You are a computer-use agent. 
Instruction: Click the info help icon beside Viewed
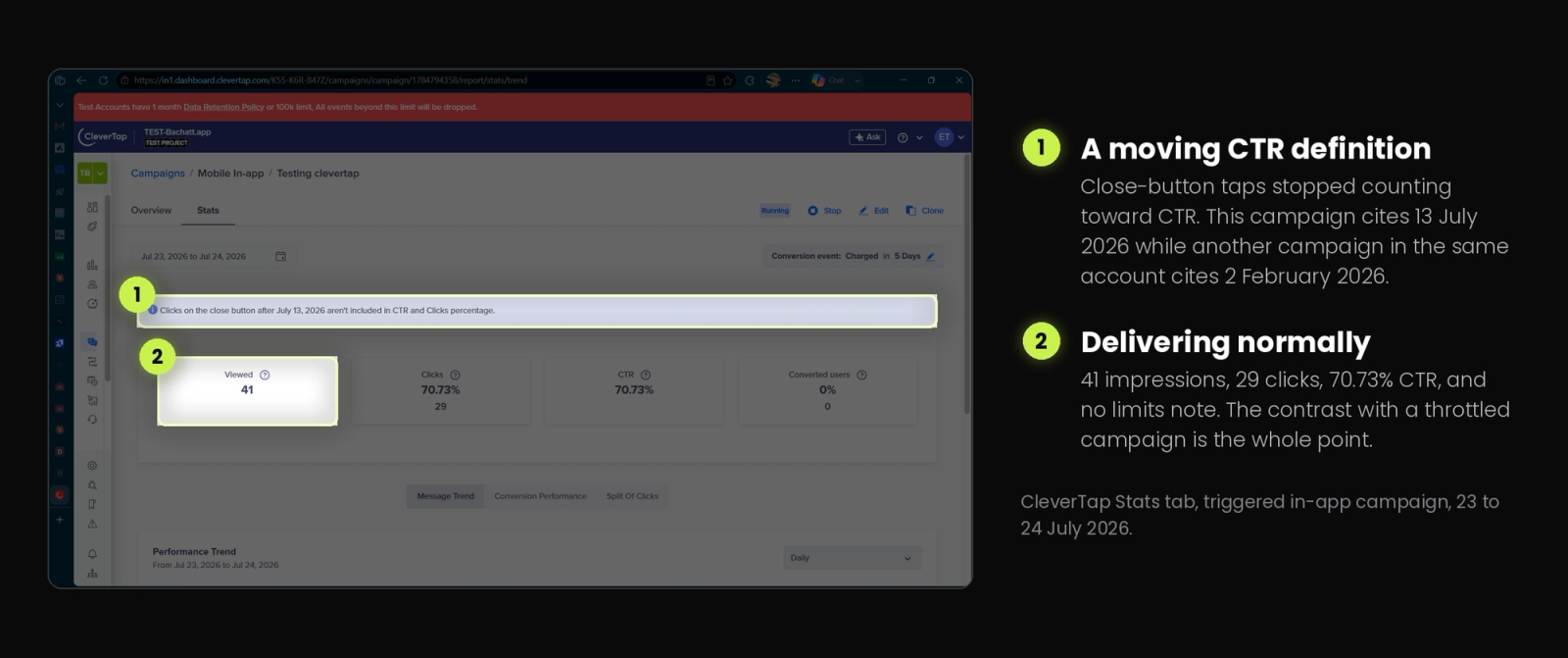point(265,375)
